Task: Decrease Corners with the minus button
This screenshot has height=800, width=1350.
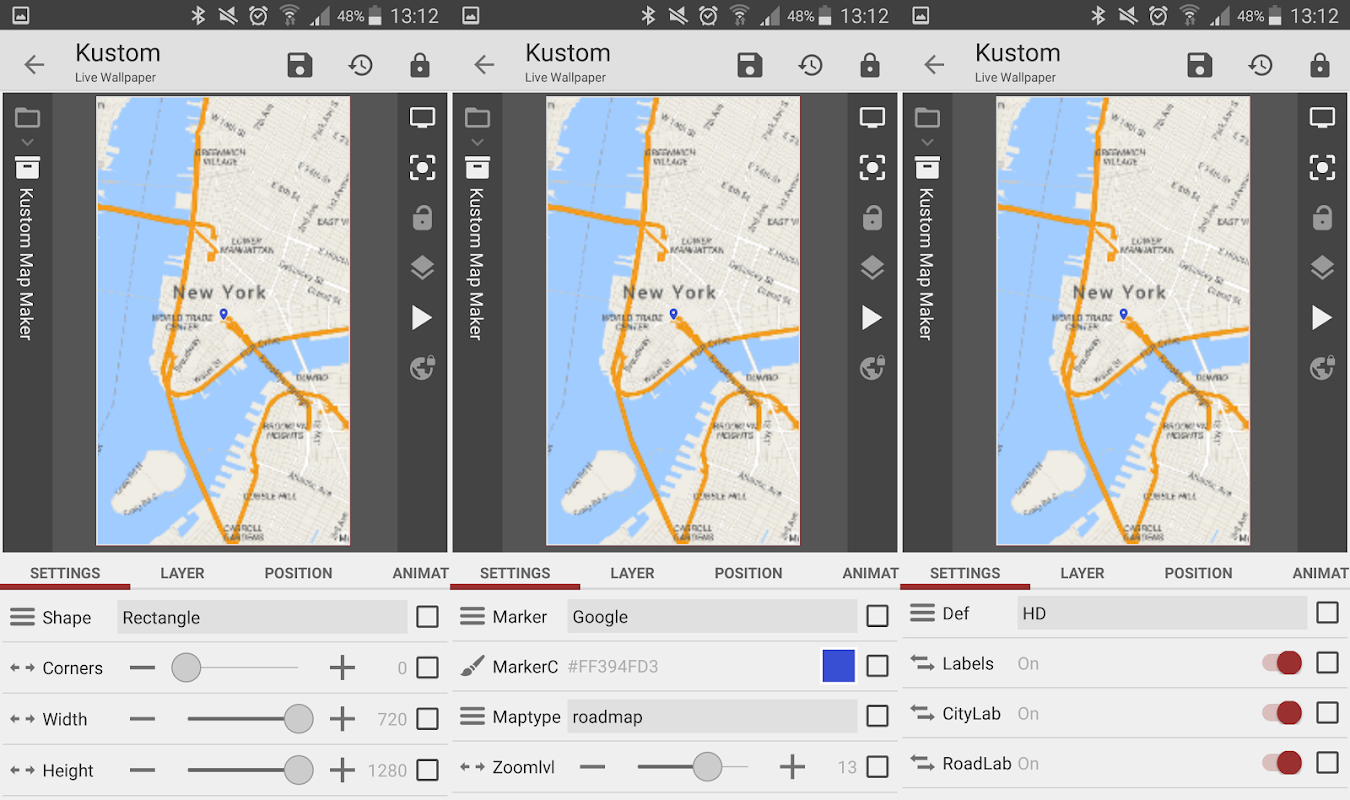Action: 143,667
